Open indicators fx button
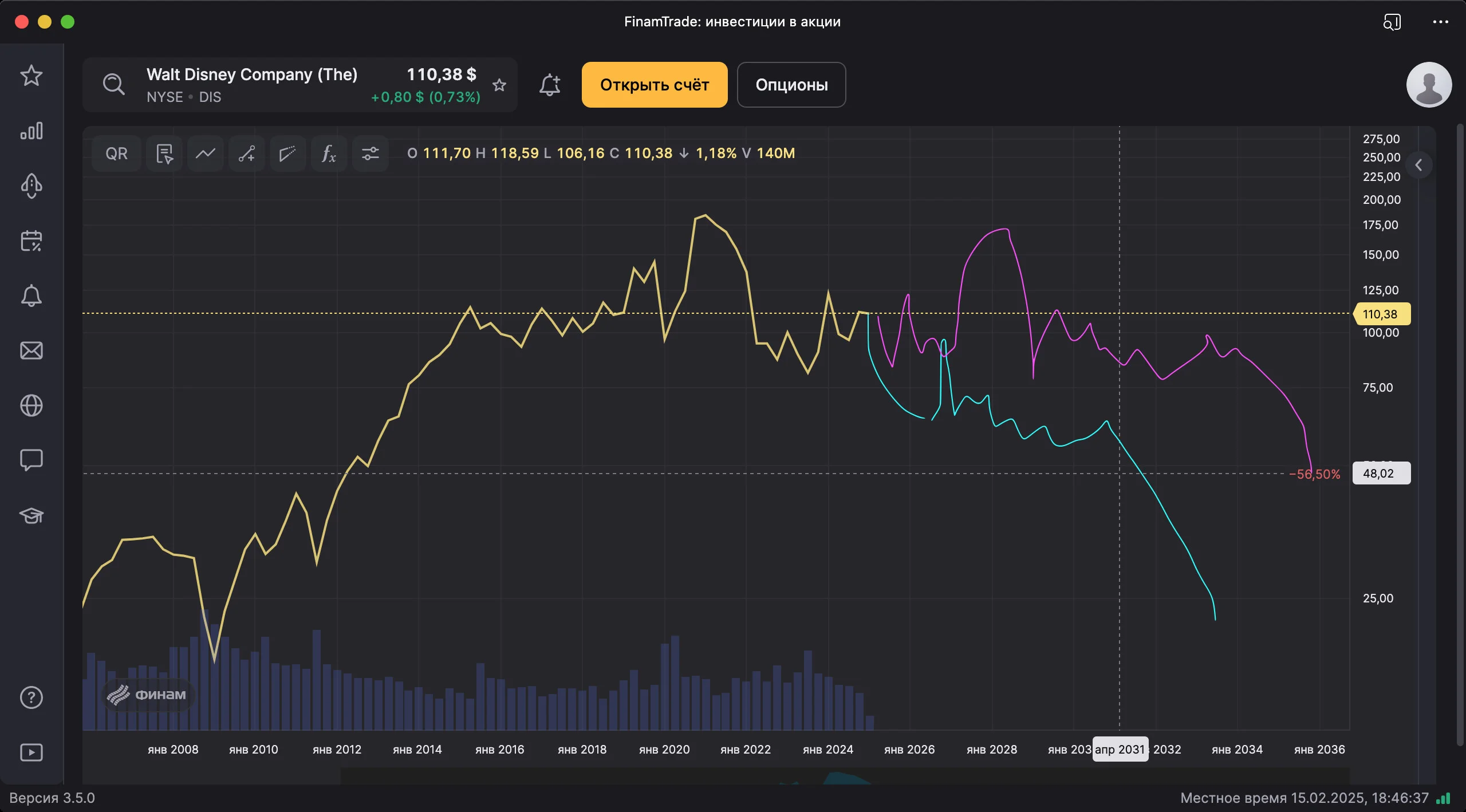The image size is (1466, 812). point(329,153)
